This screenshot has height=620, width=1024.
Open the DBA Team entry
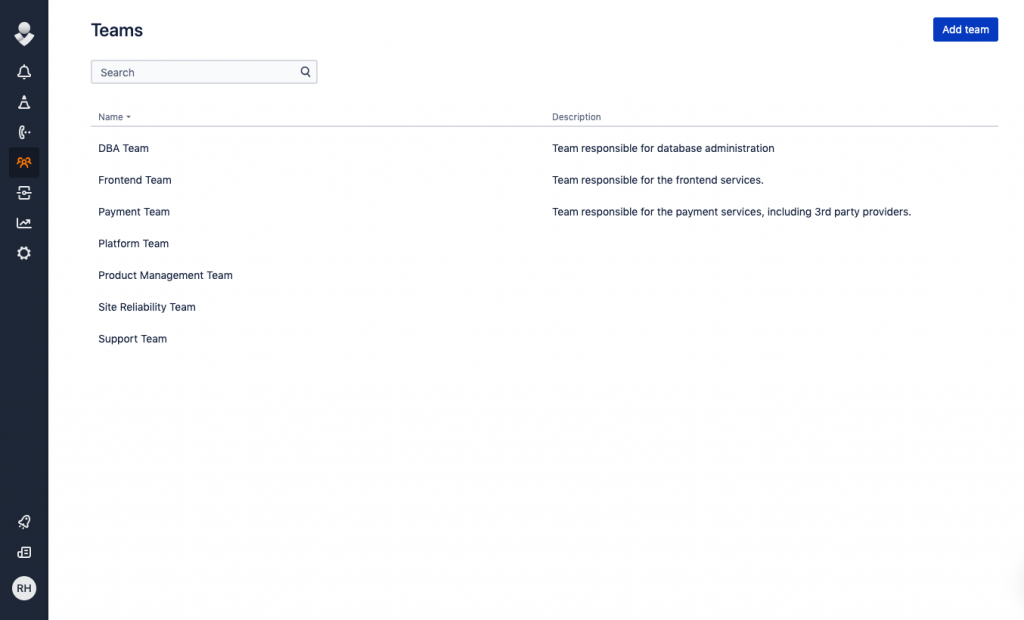[123, 148]
